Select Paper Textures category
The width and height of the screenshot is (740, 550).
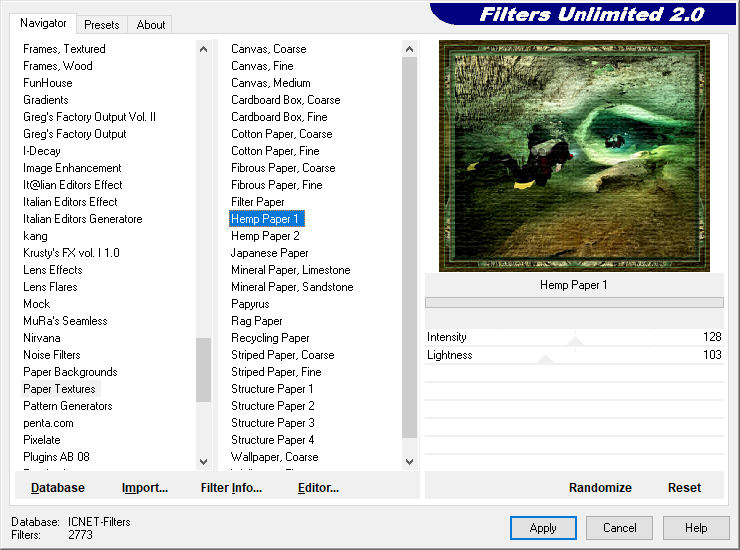point(59,389)
